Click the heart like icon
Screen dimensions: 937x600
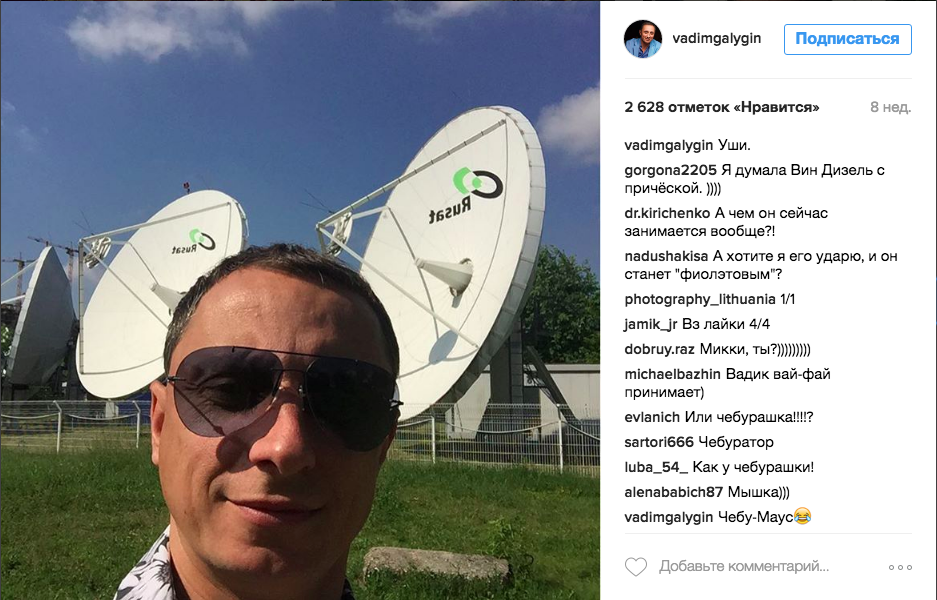[x=636, y=567]
